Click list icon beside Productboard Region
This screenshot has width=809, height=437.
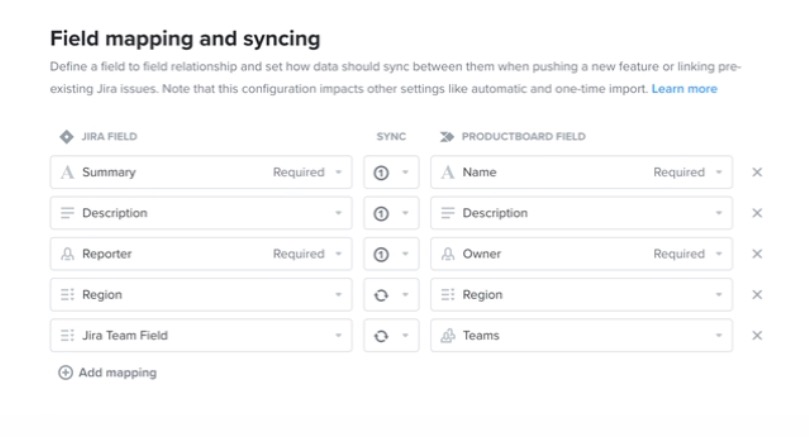(448, 295)
